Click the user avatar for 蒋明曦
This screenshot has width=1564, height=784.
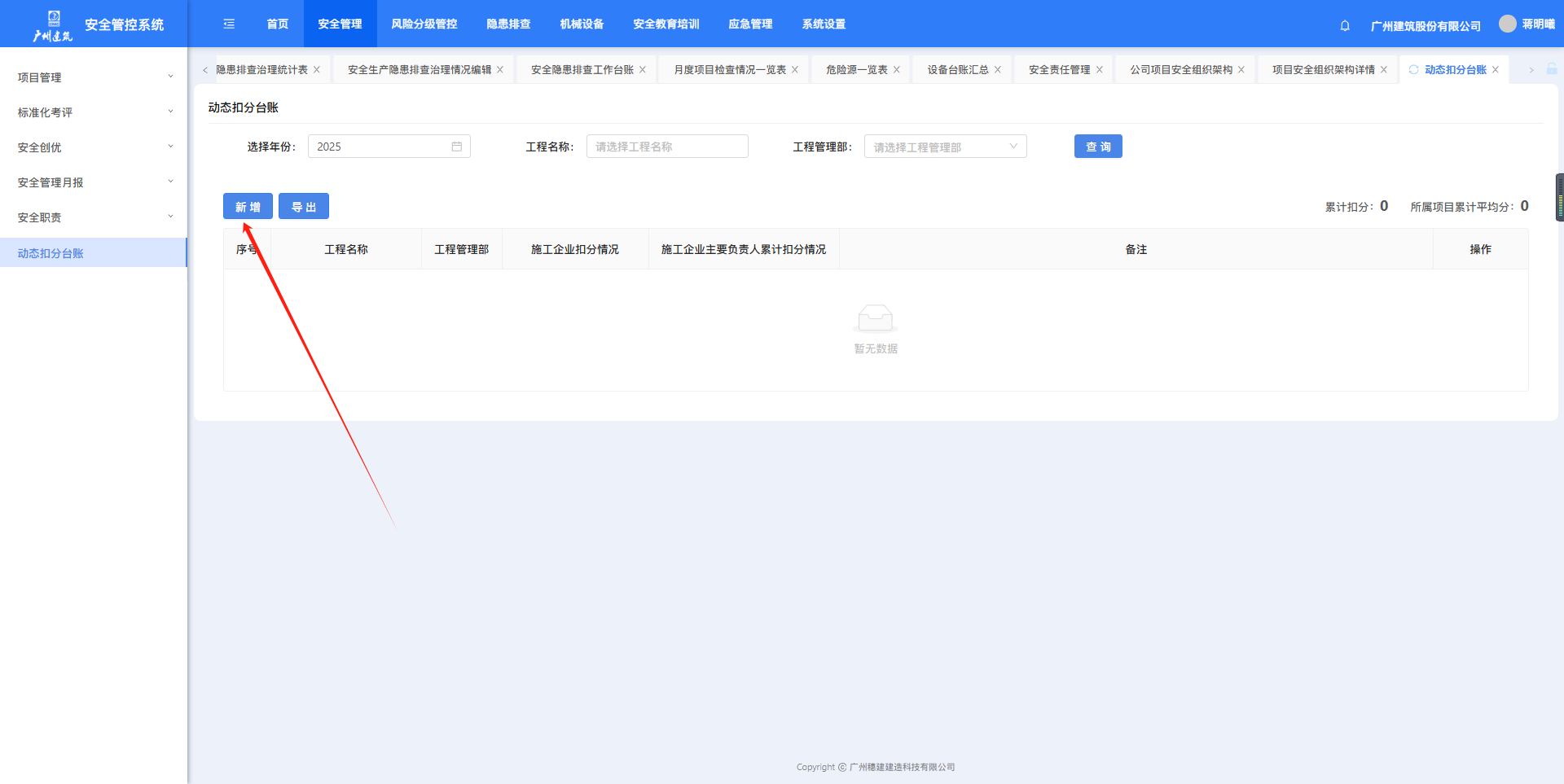pos(1508,24)
